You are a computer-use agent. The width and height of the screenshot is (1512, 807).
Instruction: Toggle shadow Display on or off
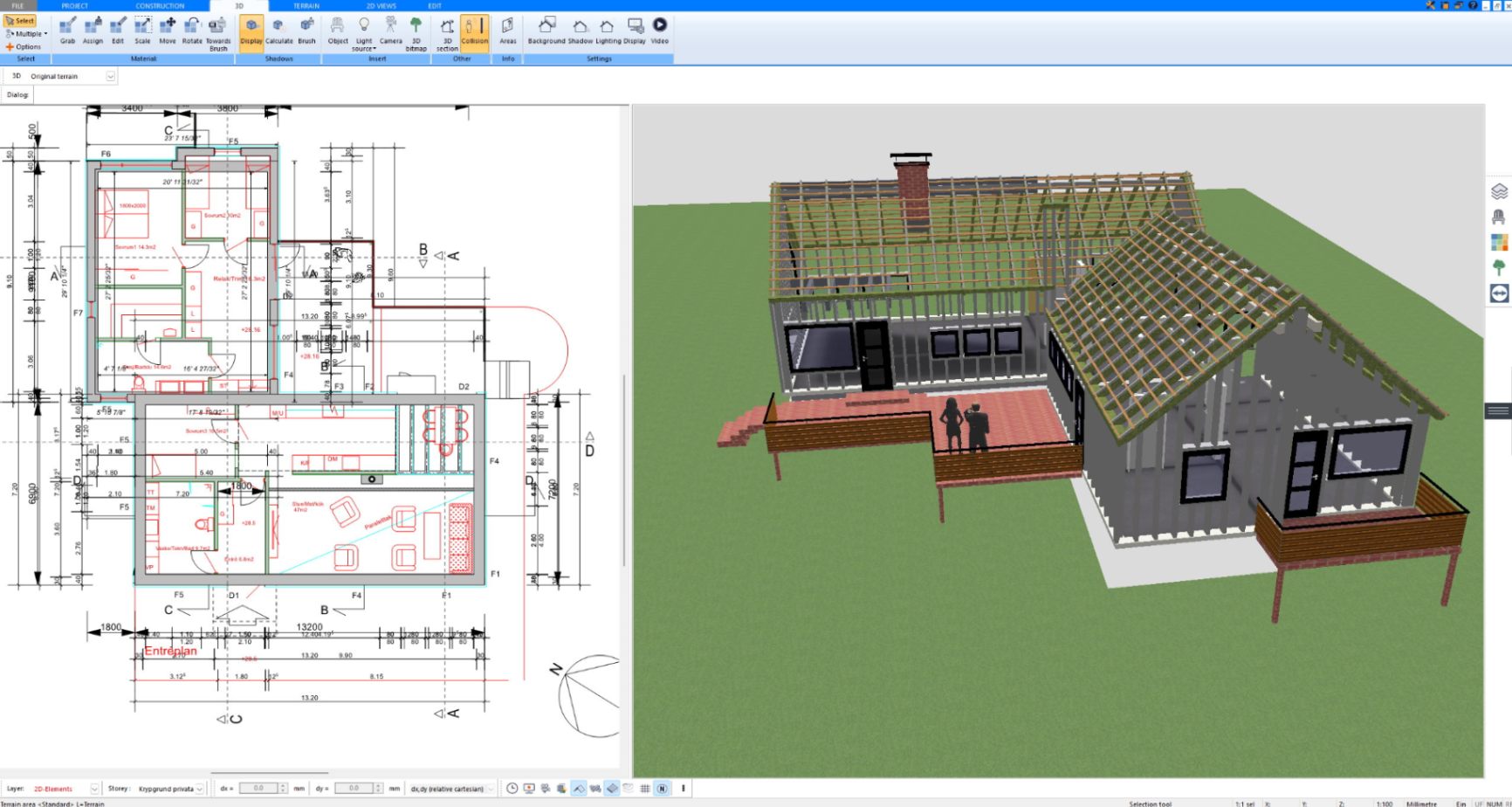point(251,32)
